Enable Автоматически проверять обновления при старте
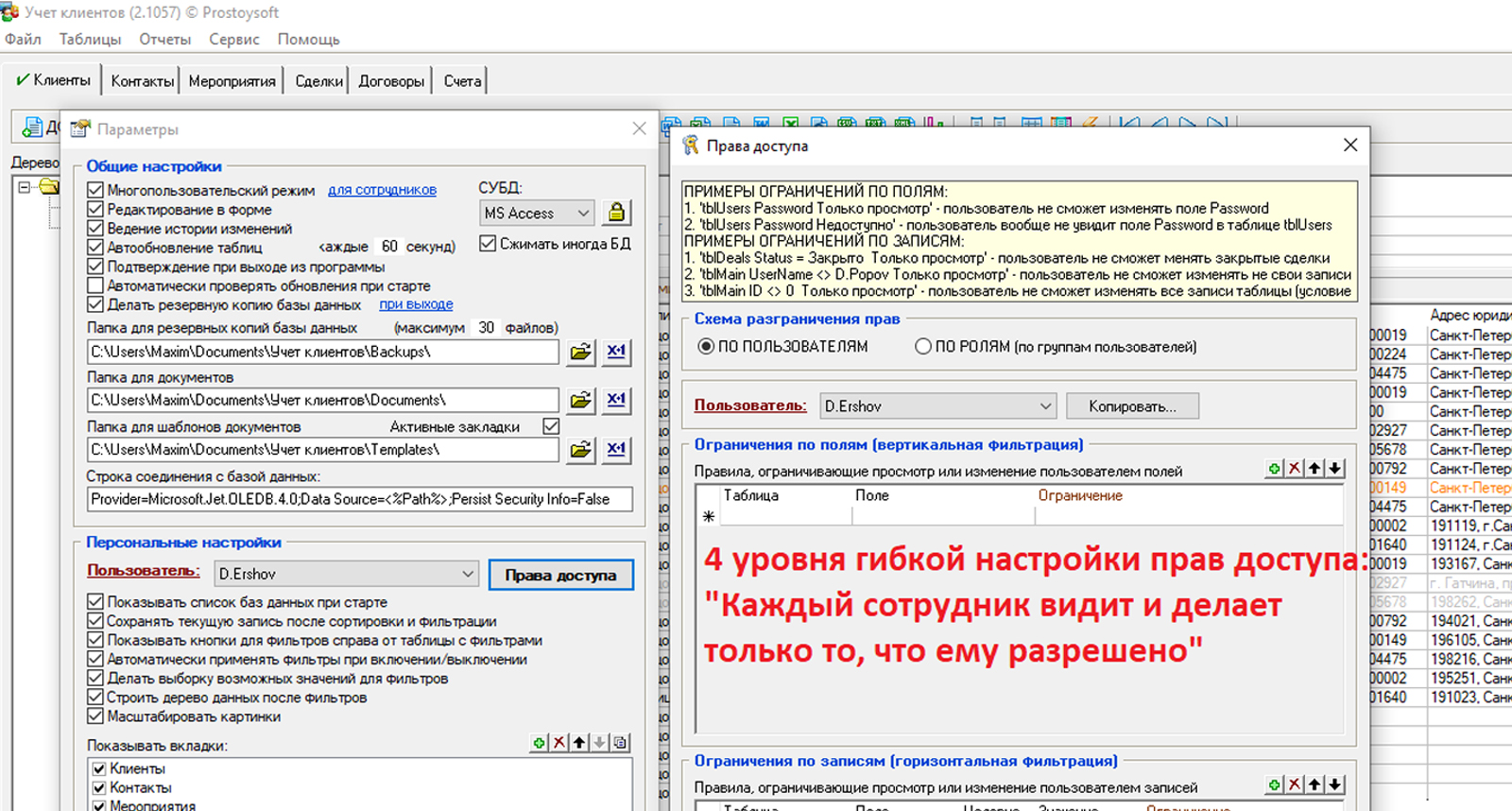This screenshot has width=1512, height=811. click(95, 285)
